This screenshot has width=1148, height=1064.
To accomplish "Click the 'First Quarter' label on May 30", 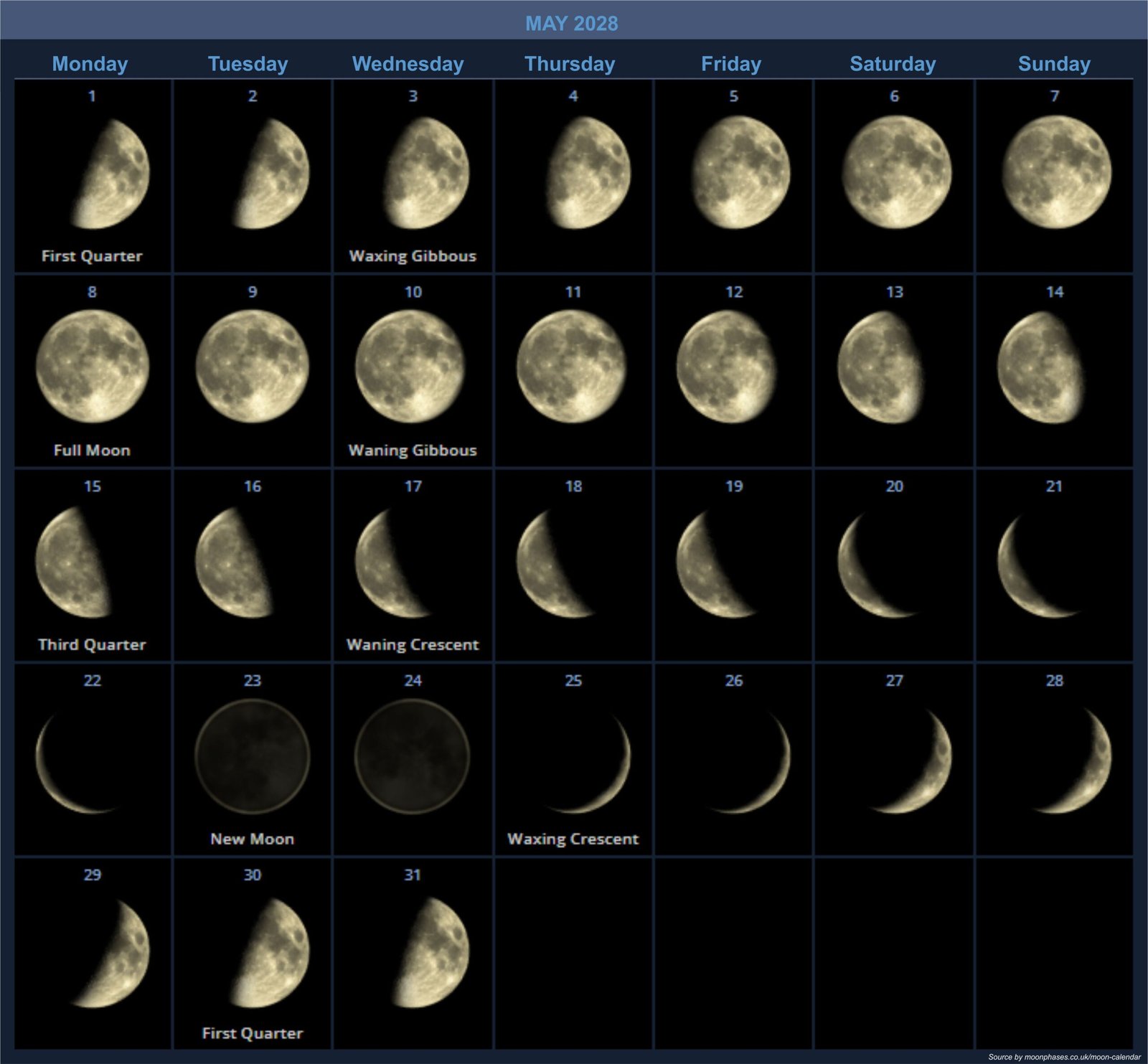I will pyautogui.click(x=253, y=1033).
